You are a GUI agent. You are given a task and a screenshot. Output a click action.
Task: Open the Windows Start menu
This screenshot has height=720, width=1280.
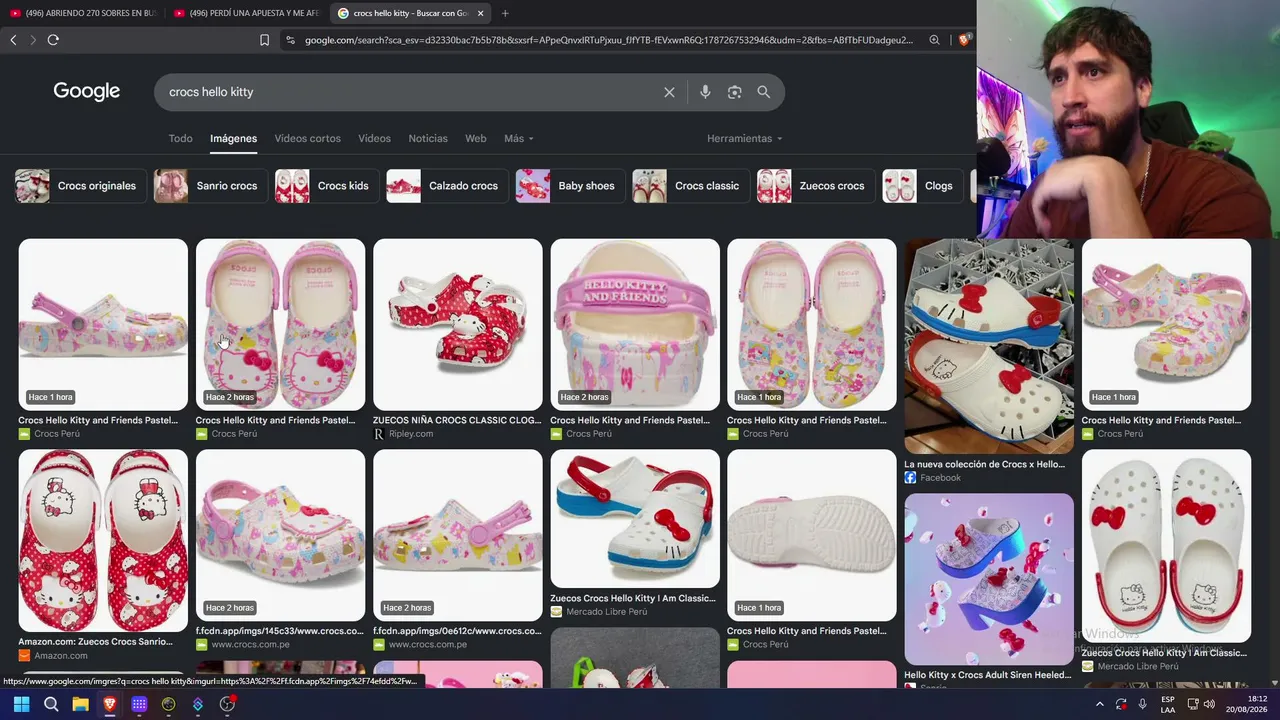coord(21,704)
